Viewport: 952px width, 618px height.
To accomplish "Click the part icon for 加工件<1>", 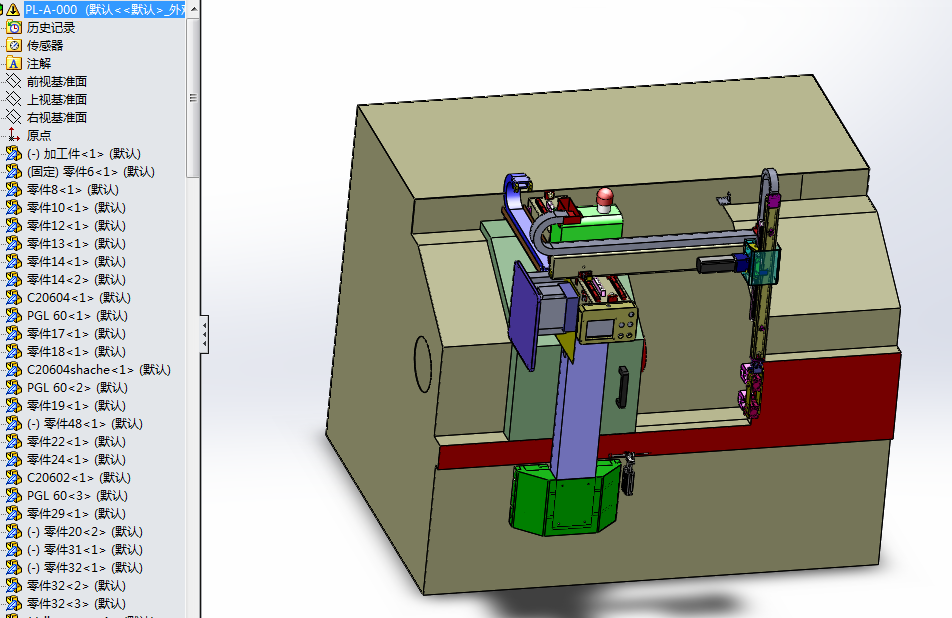I will (13, 154).
